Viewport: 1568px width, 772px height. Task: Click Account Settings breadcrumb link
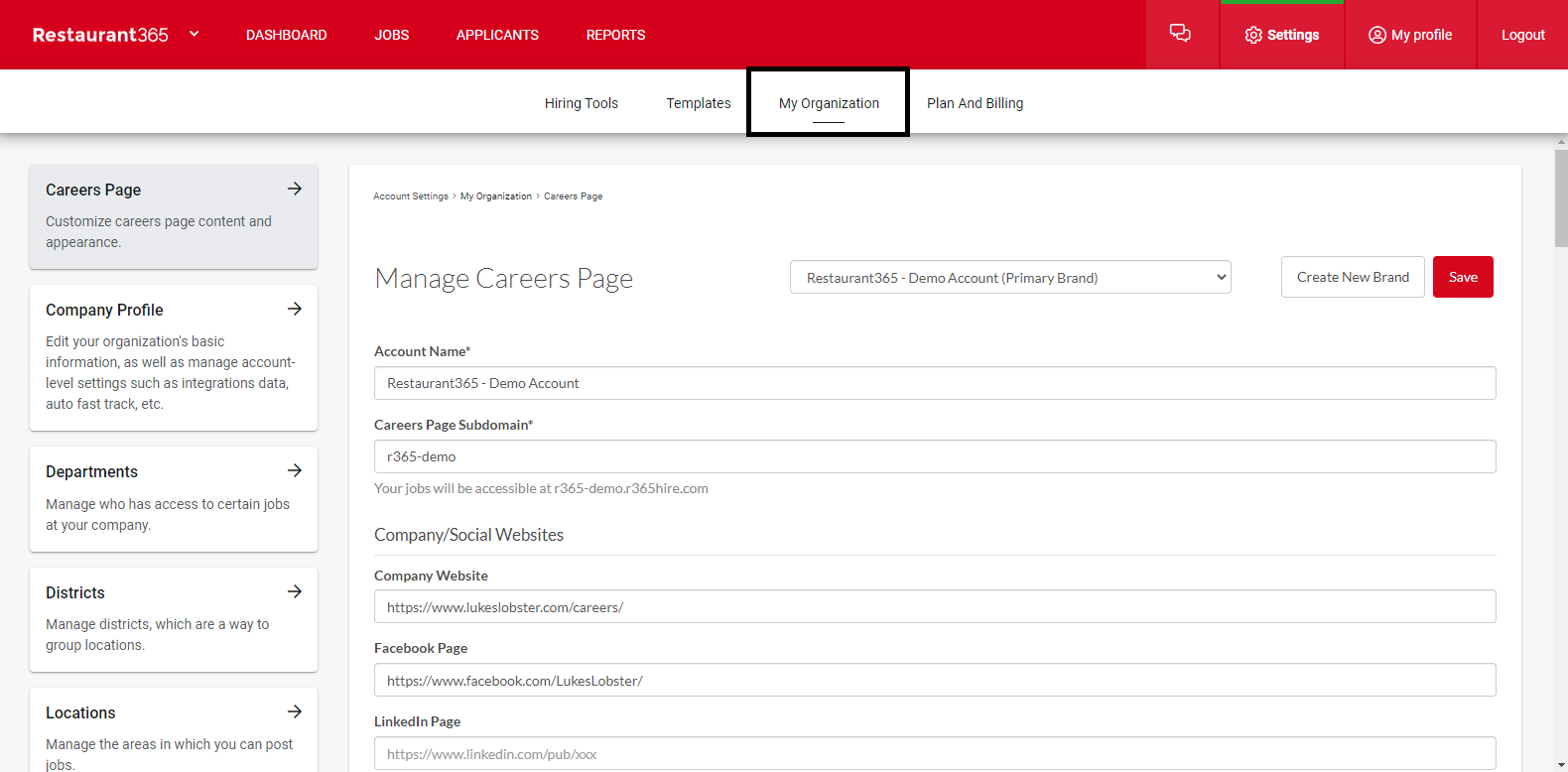pyautogui.click(x=411, y=196)
